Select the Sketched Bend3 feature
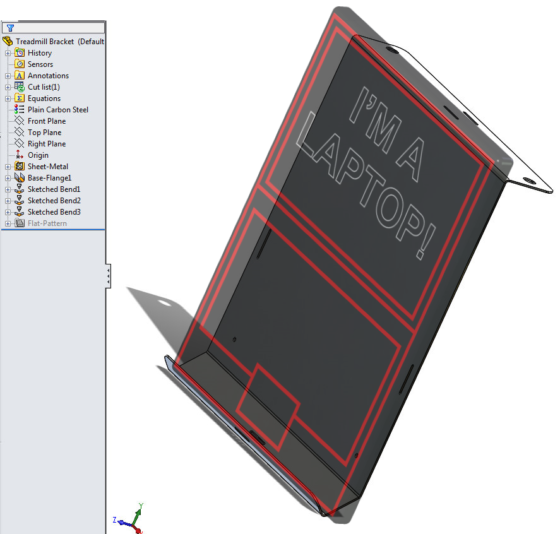 (54, 212)
